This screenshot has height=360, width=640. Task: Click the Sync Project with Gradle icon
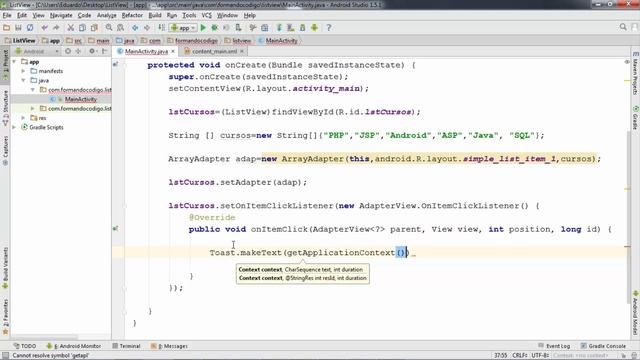click(279, 28)
